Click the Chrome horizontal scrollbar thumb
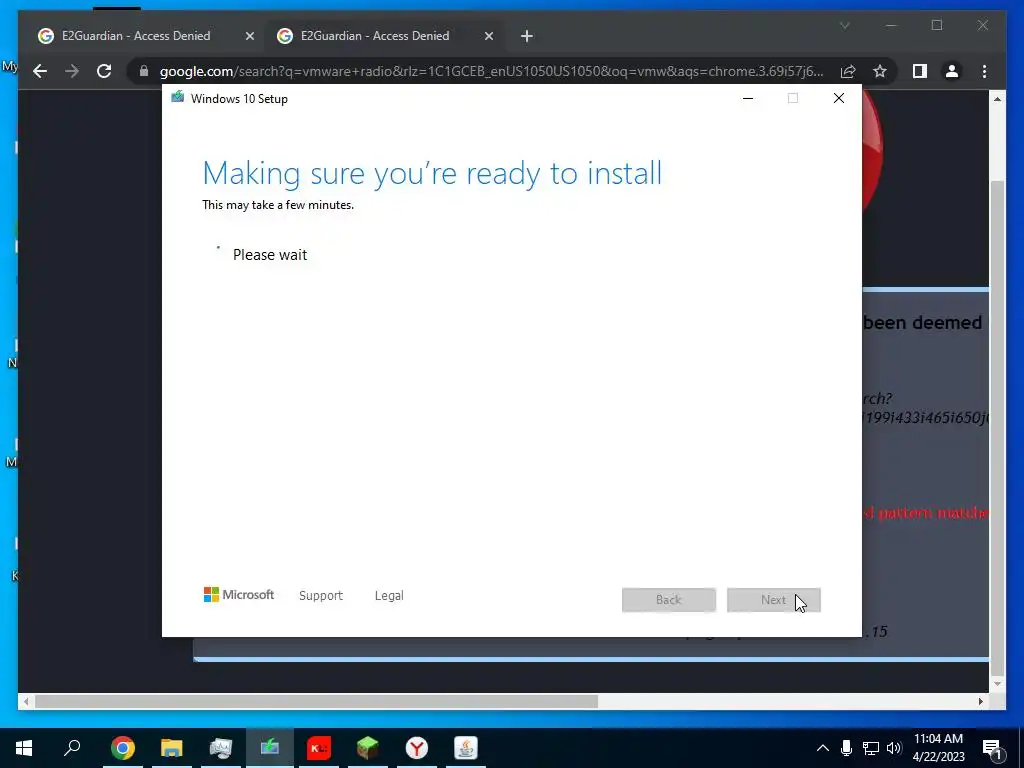The height and width of the screenshot is (768, 1024). (x=316, y=701)
